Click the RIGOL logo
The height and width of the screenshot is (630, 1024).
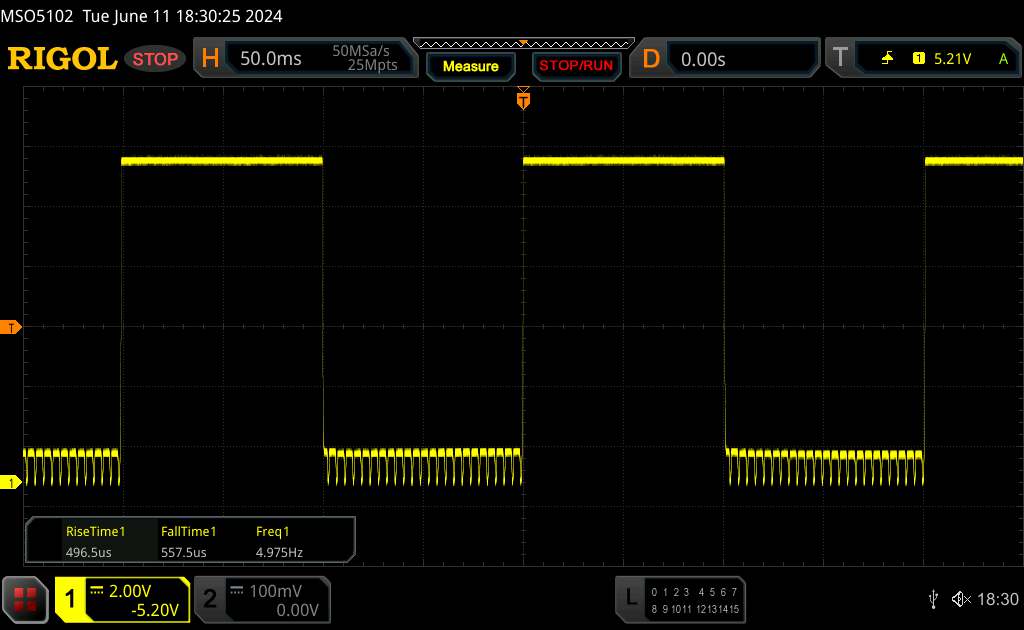point(62,59)
